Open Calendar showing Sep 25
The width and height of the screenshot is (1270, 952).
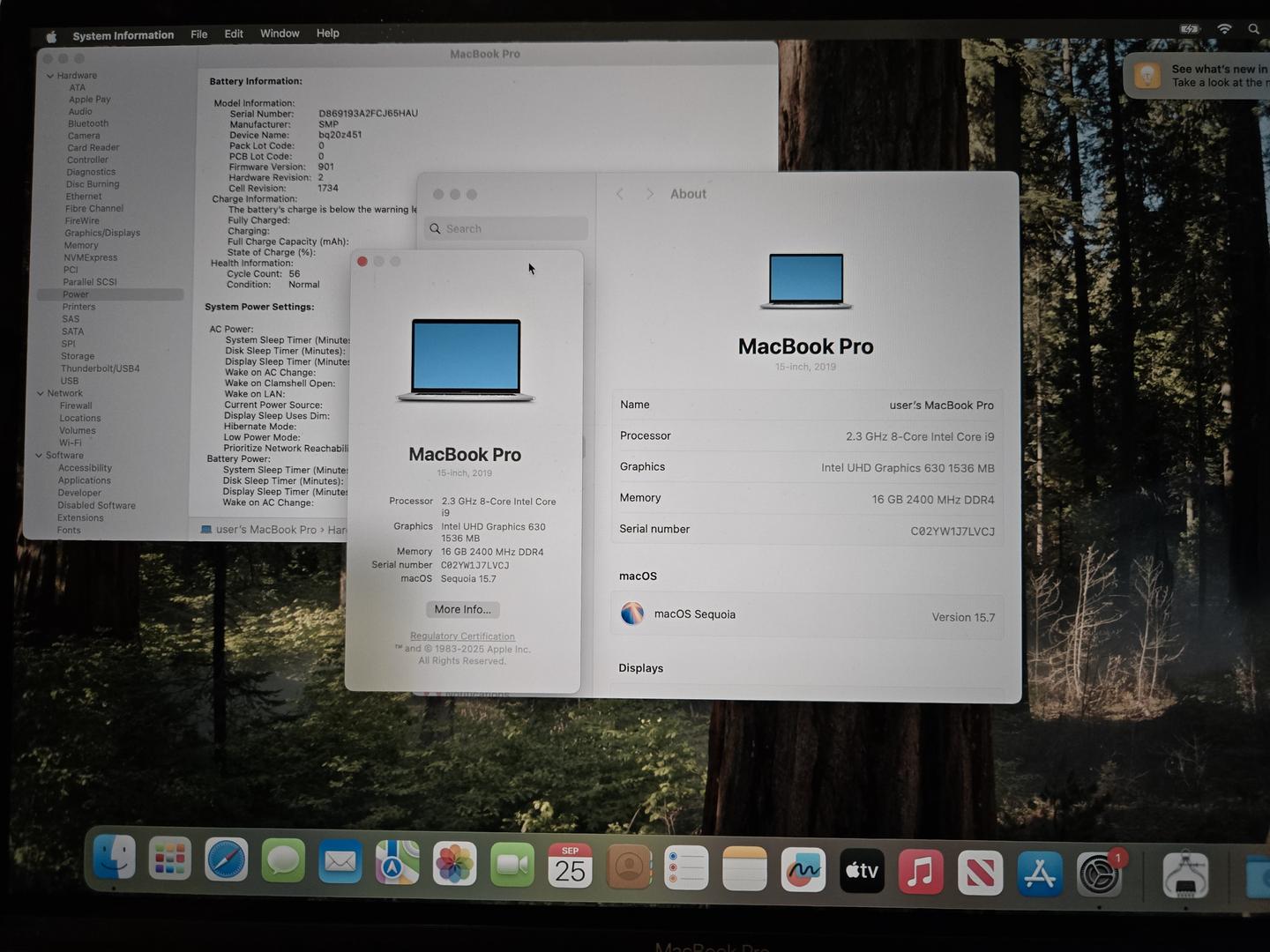point(570,866)
